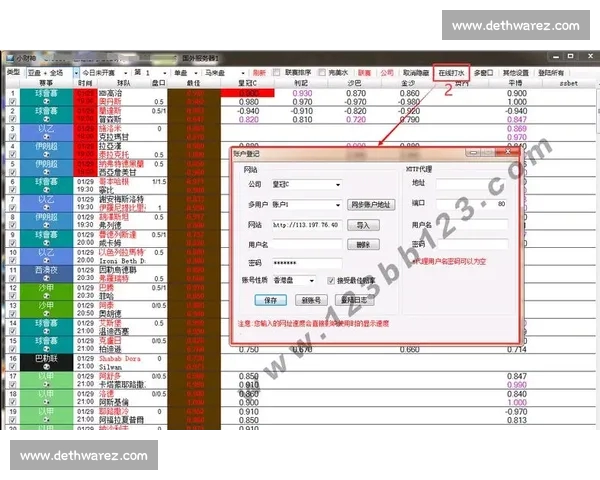Click the HTTP代理 地址 input field
The height and width of the screenshot is (480, 600).
(472, 183)
